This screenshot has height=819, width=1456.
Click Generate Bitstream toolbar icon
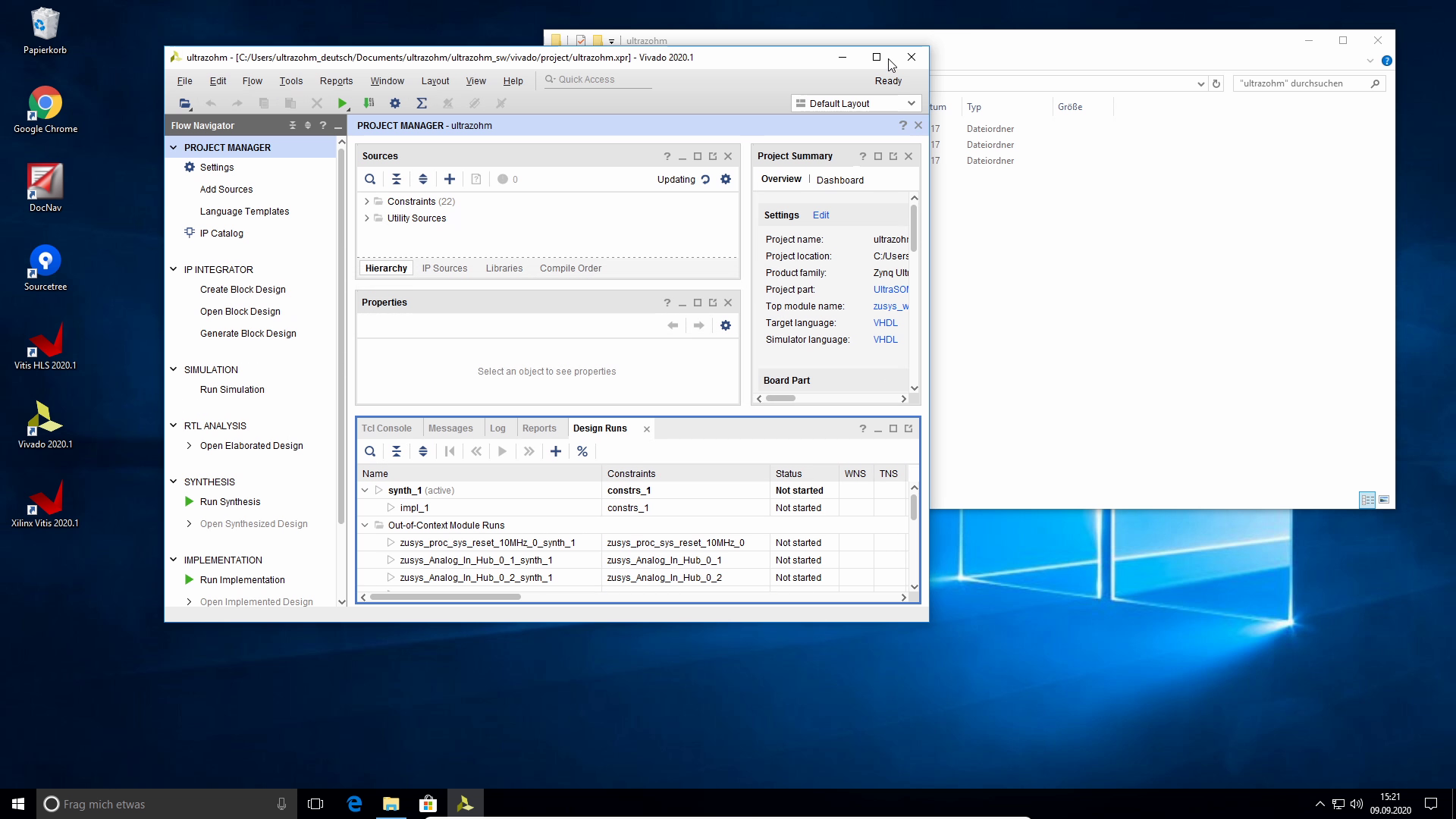[x=369, y=104]
